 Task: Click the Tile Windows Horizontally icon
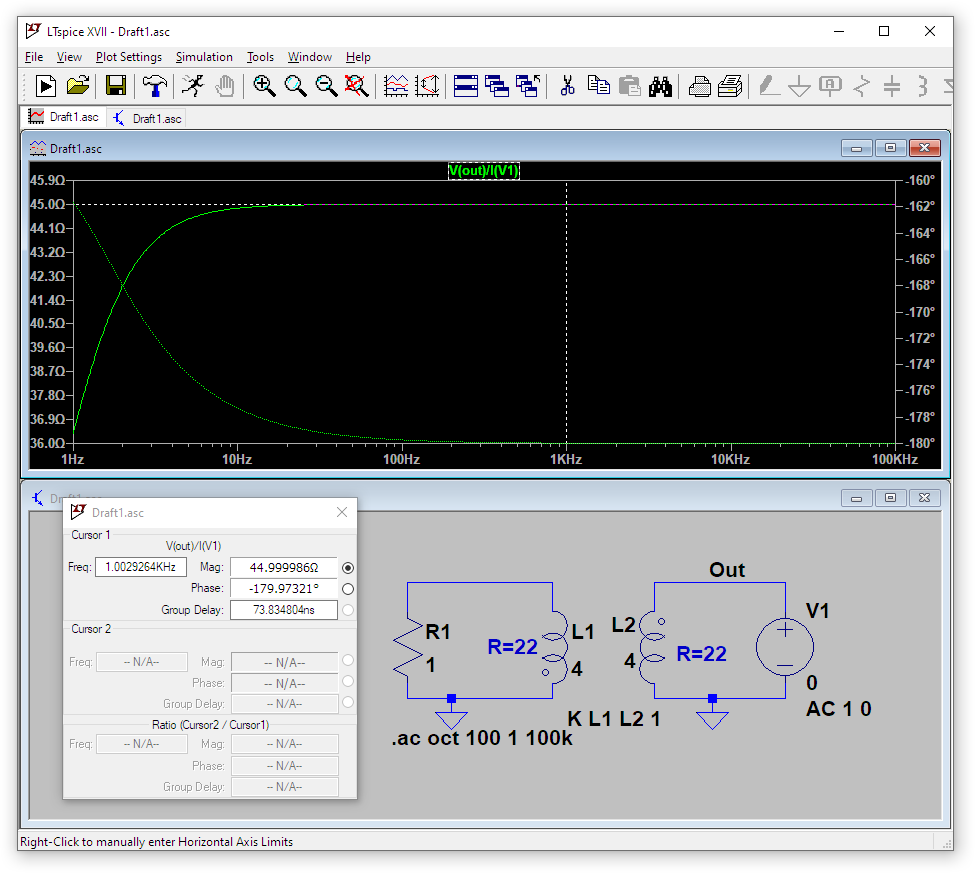466,86
